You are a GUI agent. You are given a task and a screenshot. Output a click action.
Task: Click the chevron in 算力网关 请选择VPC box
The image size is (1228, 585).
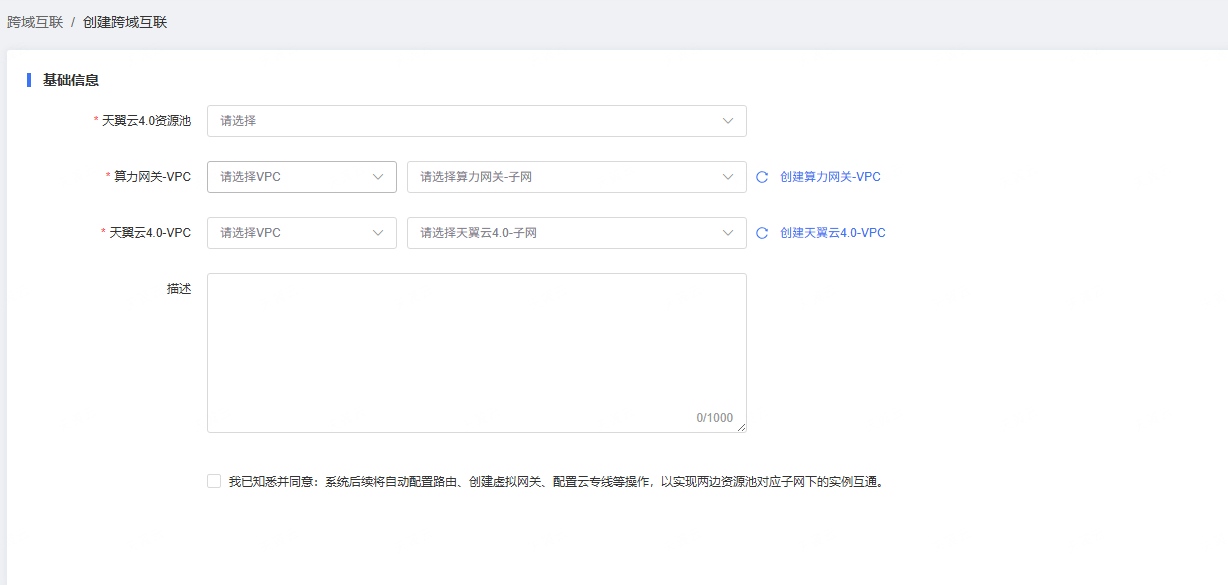(x=378, y=177)
